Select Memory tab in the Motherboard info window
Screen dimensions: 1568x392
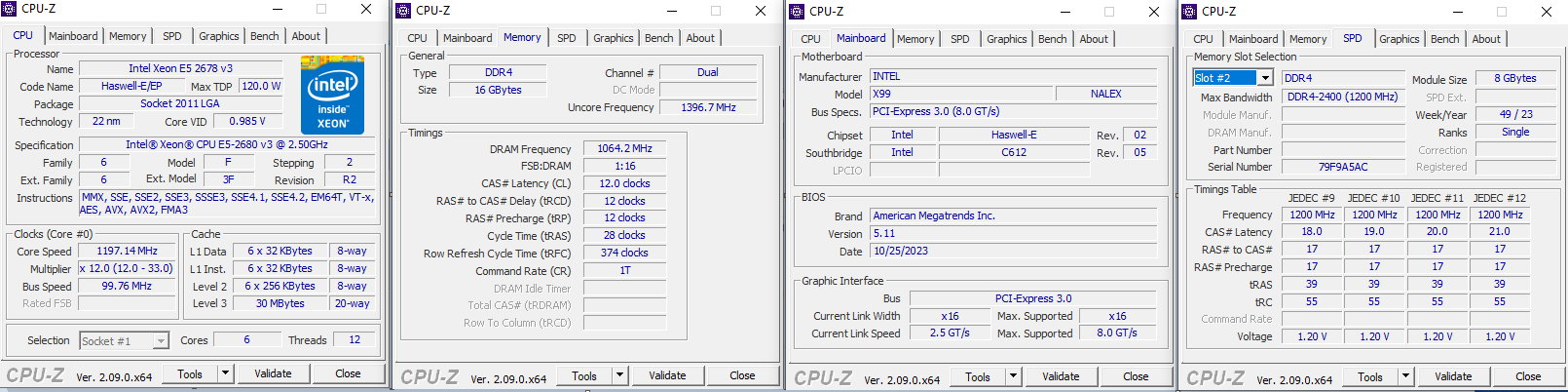click(x=915, y=39)
